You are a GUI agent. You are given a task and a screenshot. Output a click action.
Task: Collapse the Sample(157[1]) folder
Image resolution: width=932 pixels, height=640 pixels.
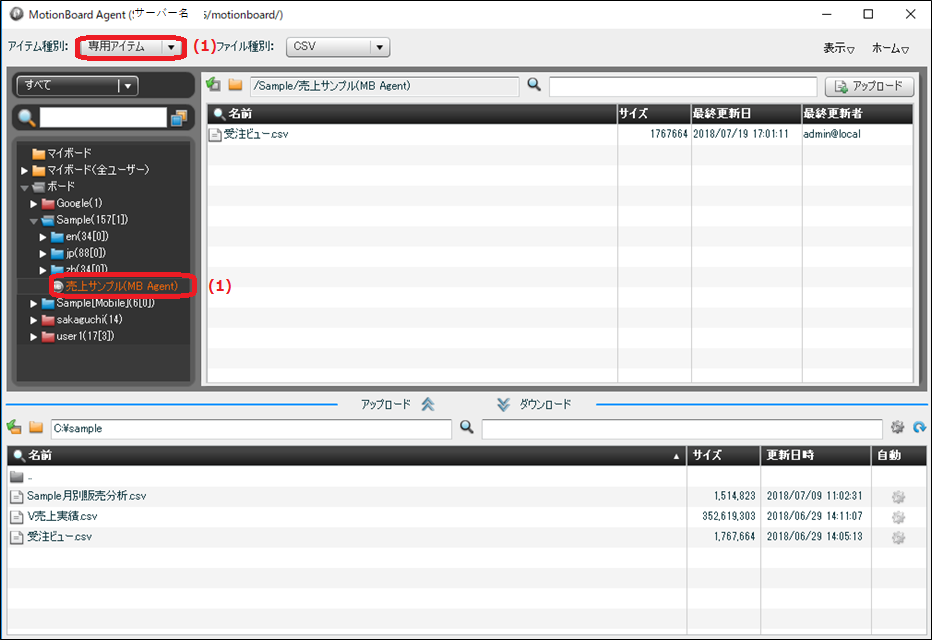point(34,220)
